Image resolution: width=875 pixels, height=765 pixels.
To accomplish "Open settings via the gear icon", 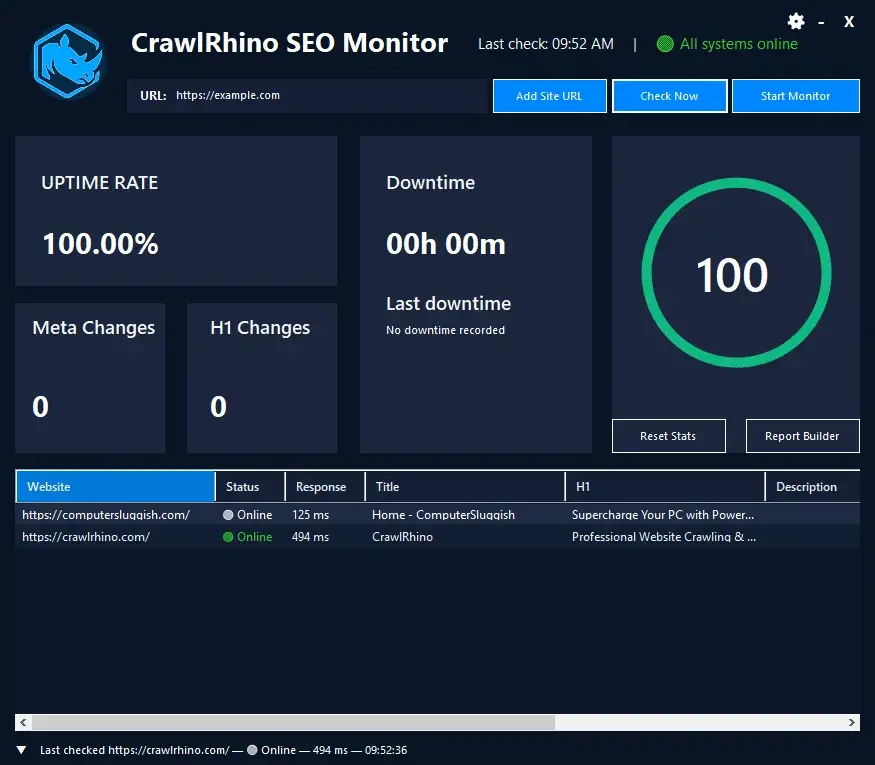I will (796, 22).
